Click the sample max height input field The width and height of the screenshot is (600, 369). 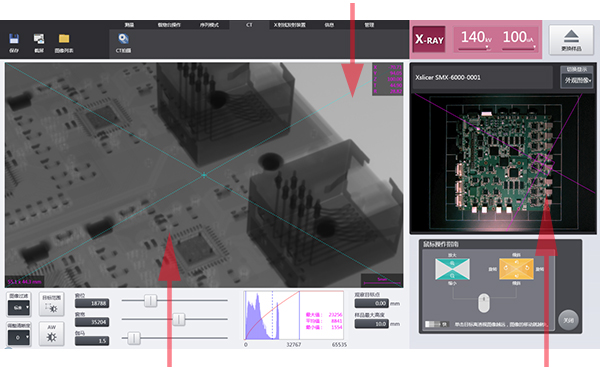371,324
